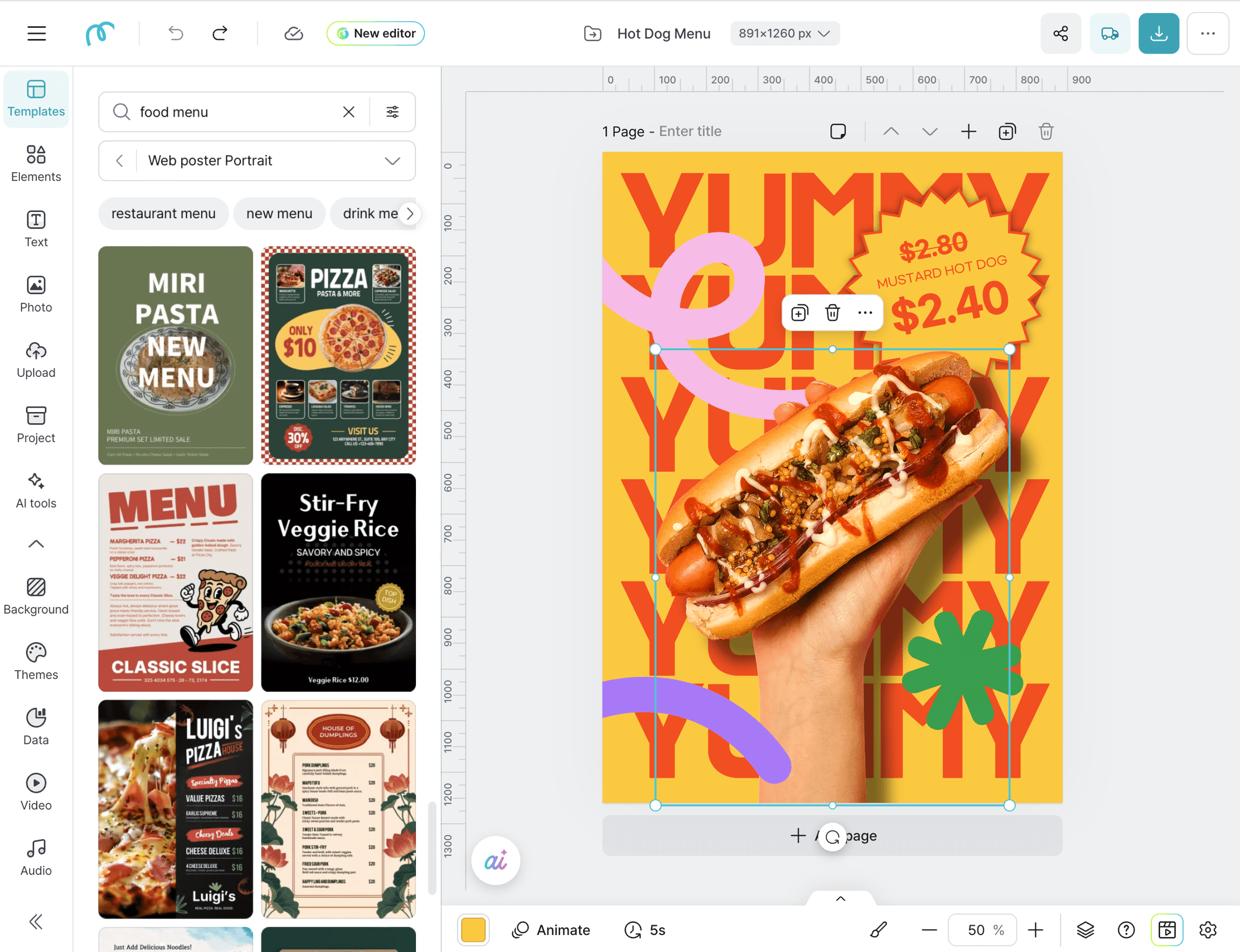The width and height of the screenshot is (1240, 952).
Task: Toggle the New editor switch
Action: pos(376,34)
